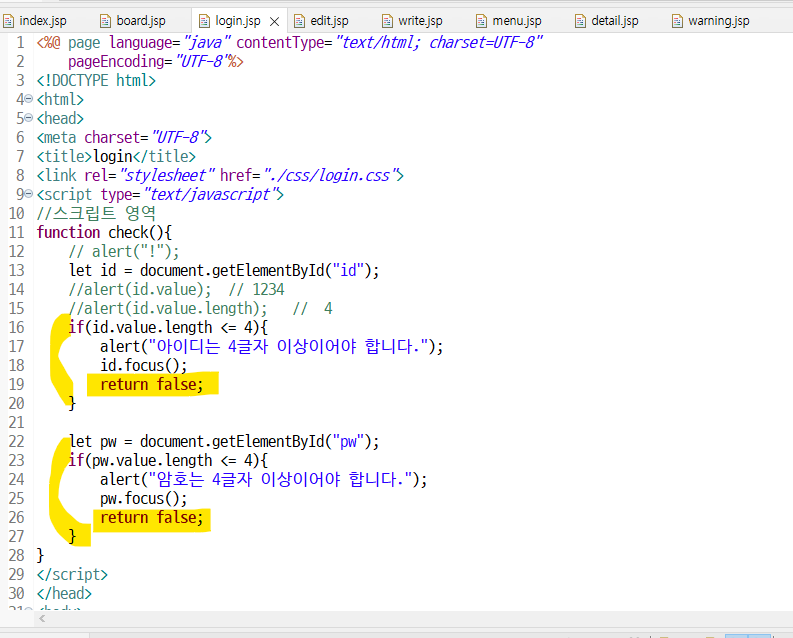This screenshot has height=638, width=793.
Task: Click the 'return false;' on line 26
Action: coord(152,517)
